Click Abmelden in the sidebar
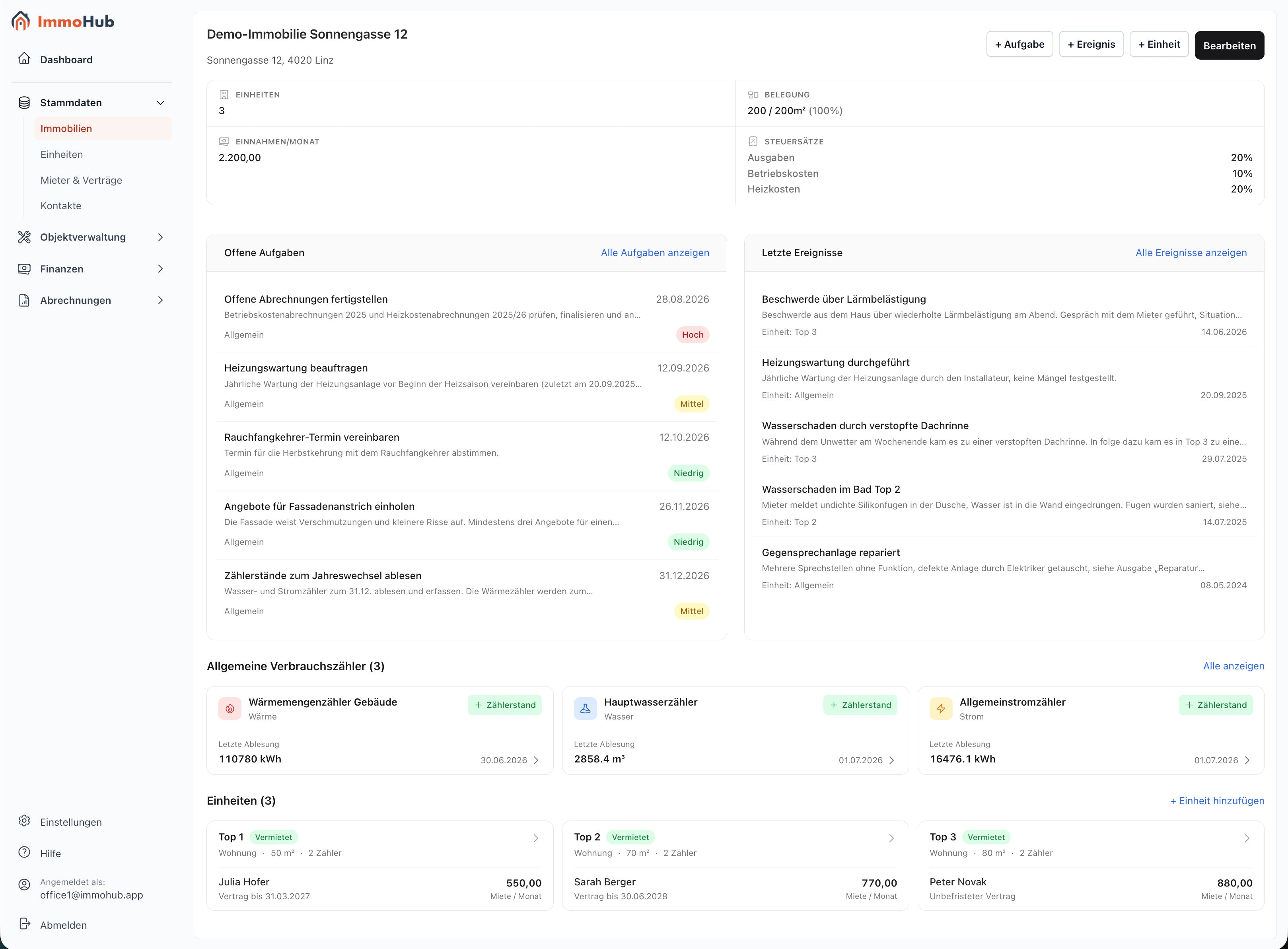The image size is (1288, 949). click(91, 925)
